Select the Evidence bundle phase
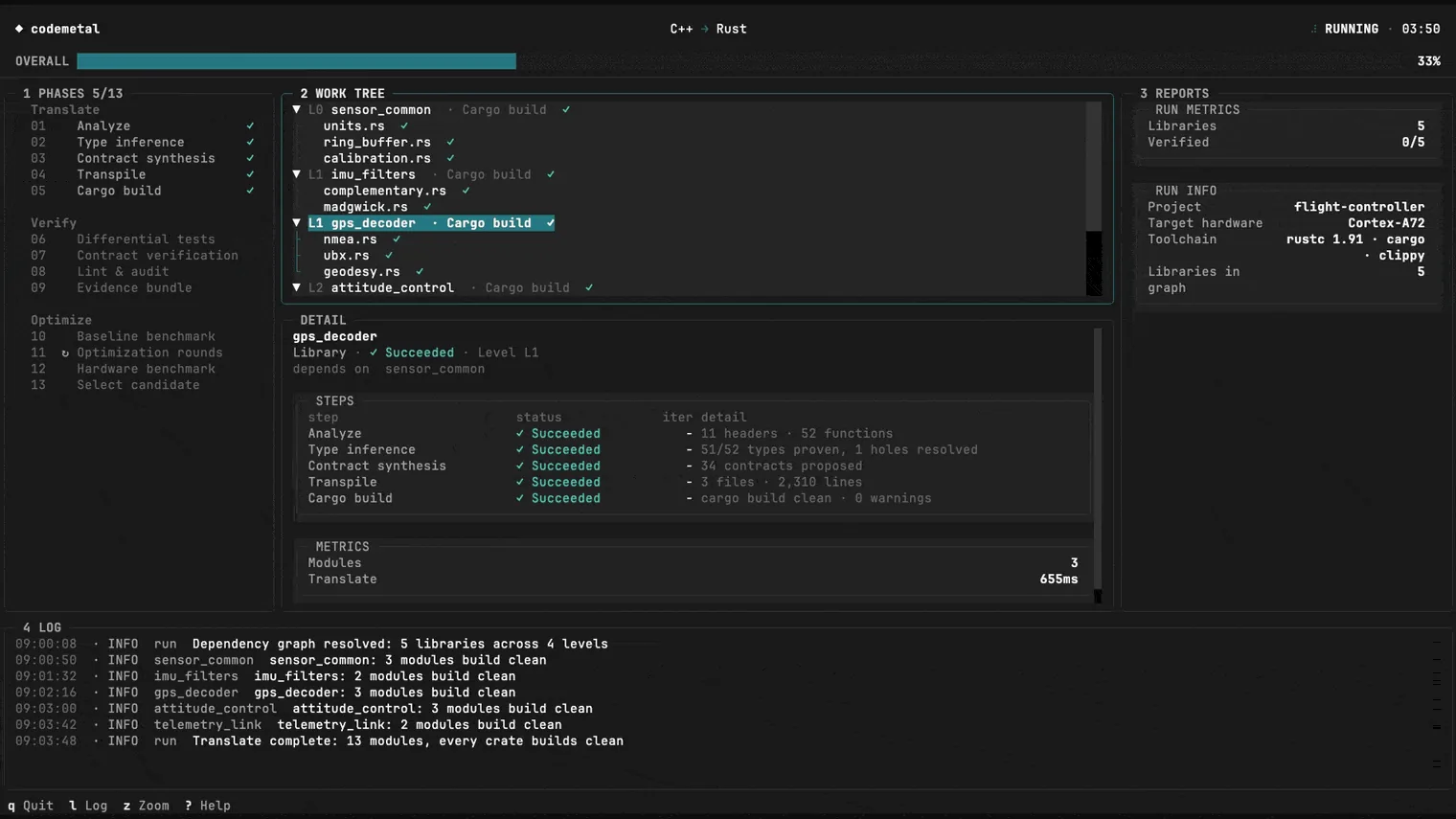The height and width of the screenshot is (819, 1456). (134, 288)
